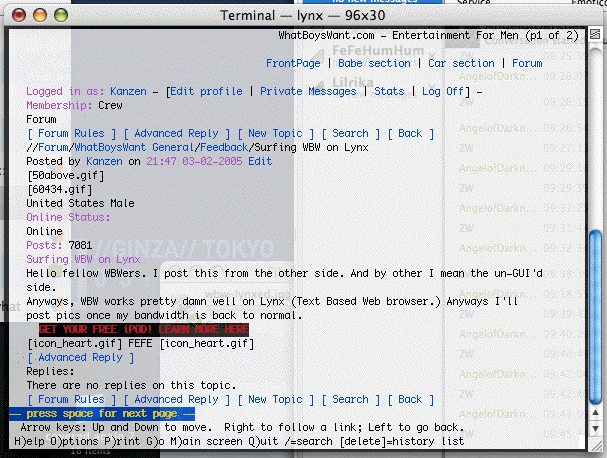
Task: Click Back in the bottom forum menu
Action: 410,399
